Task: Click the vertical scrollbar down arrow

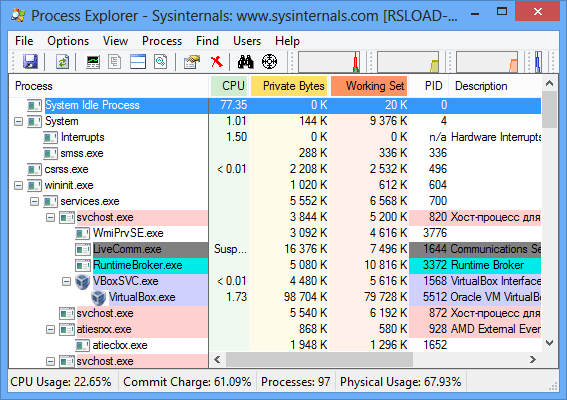Action: pos(550,343)
